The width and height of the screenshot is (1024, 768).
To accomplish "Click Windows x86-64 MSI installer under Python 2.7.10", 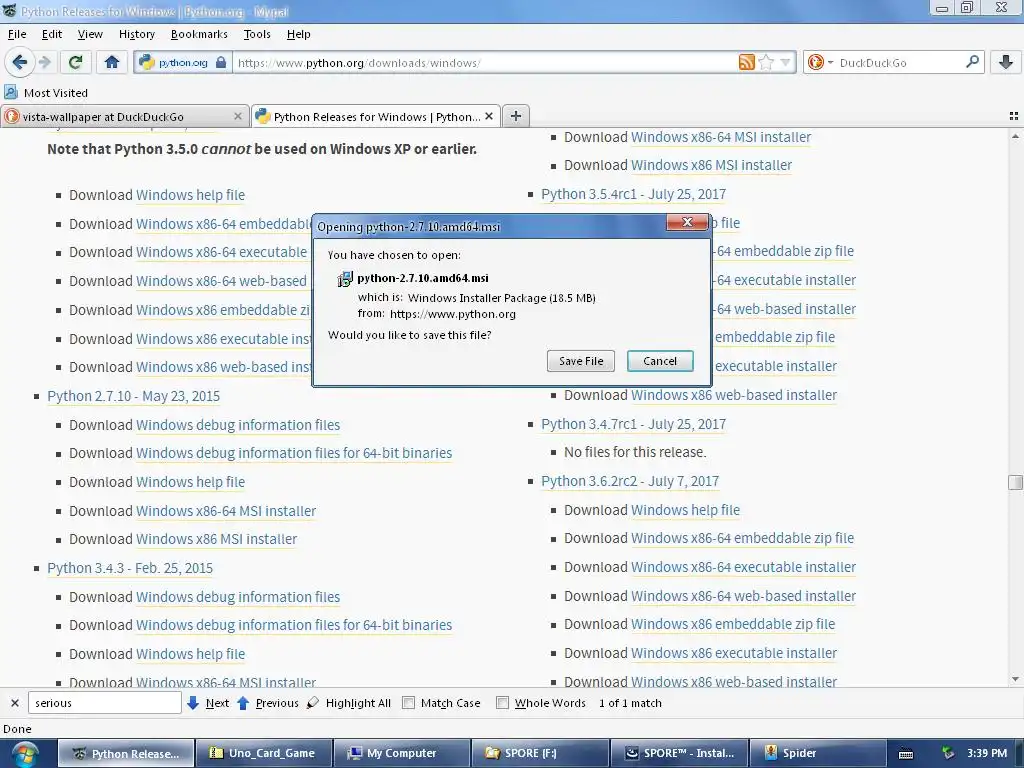I will pos(226,511).
